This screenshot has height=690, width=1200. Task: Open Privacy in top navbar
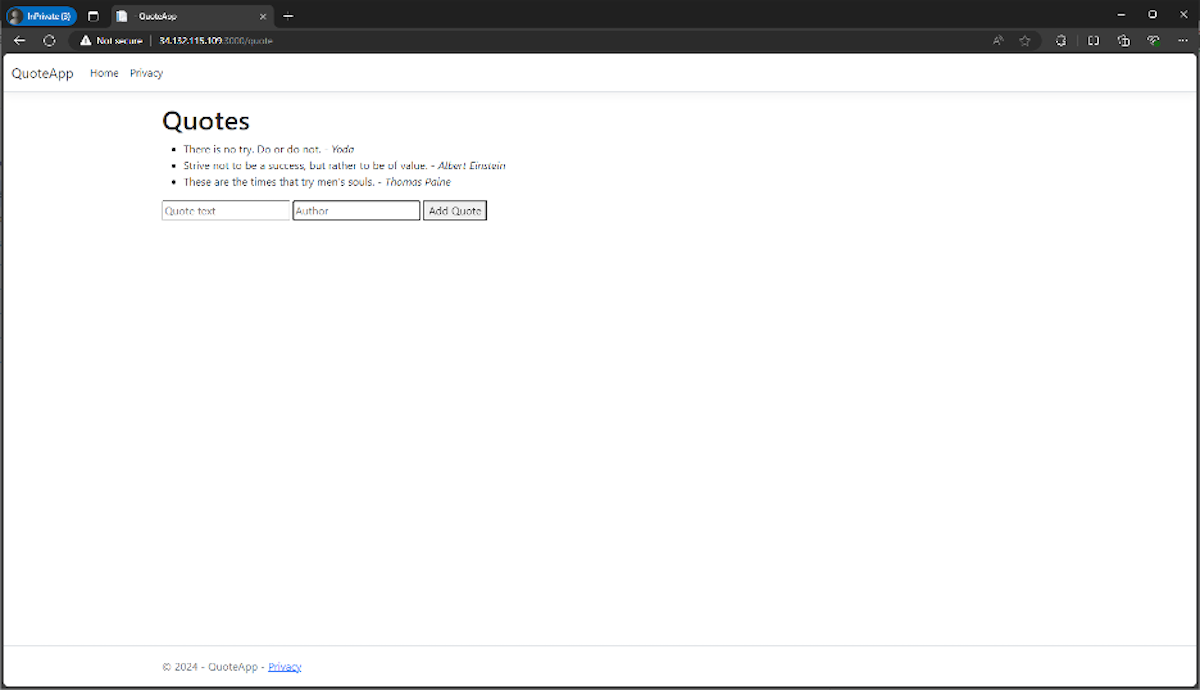pyautogui.click(x=146, y=73)
